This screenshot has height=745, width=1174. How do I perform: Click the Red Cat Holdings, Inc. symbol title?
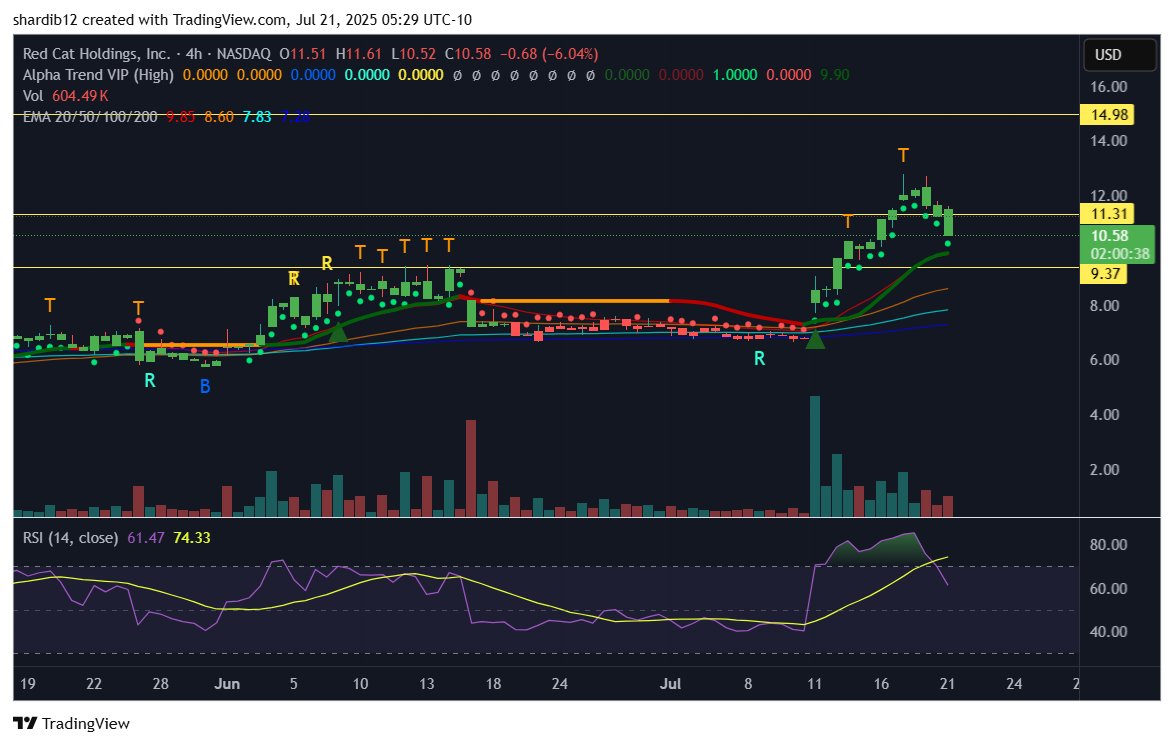pyautogui.click(x=97, y=54)
